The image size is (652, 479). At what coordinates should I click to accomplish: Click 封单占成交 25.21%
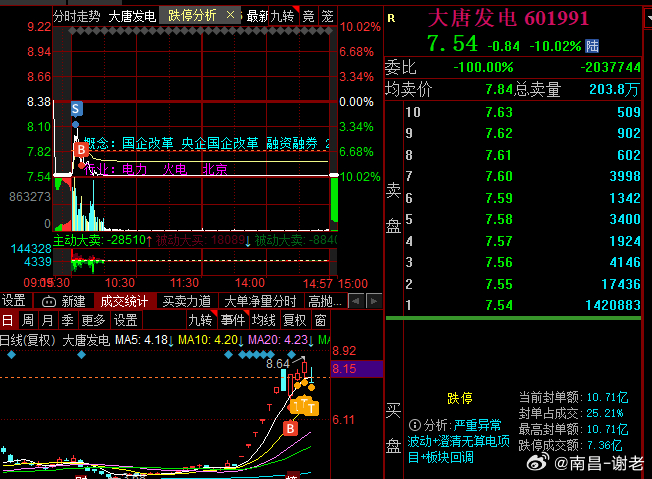(605, 413)
